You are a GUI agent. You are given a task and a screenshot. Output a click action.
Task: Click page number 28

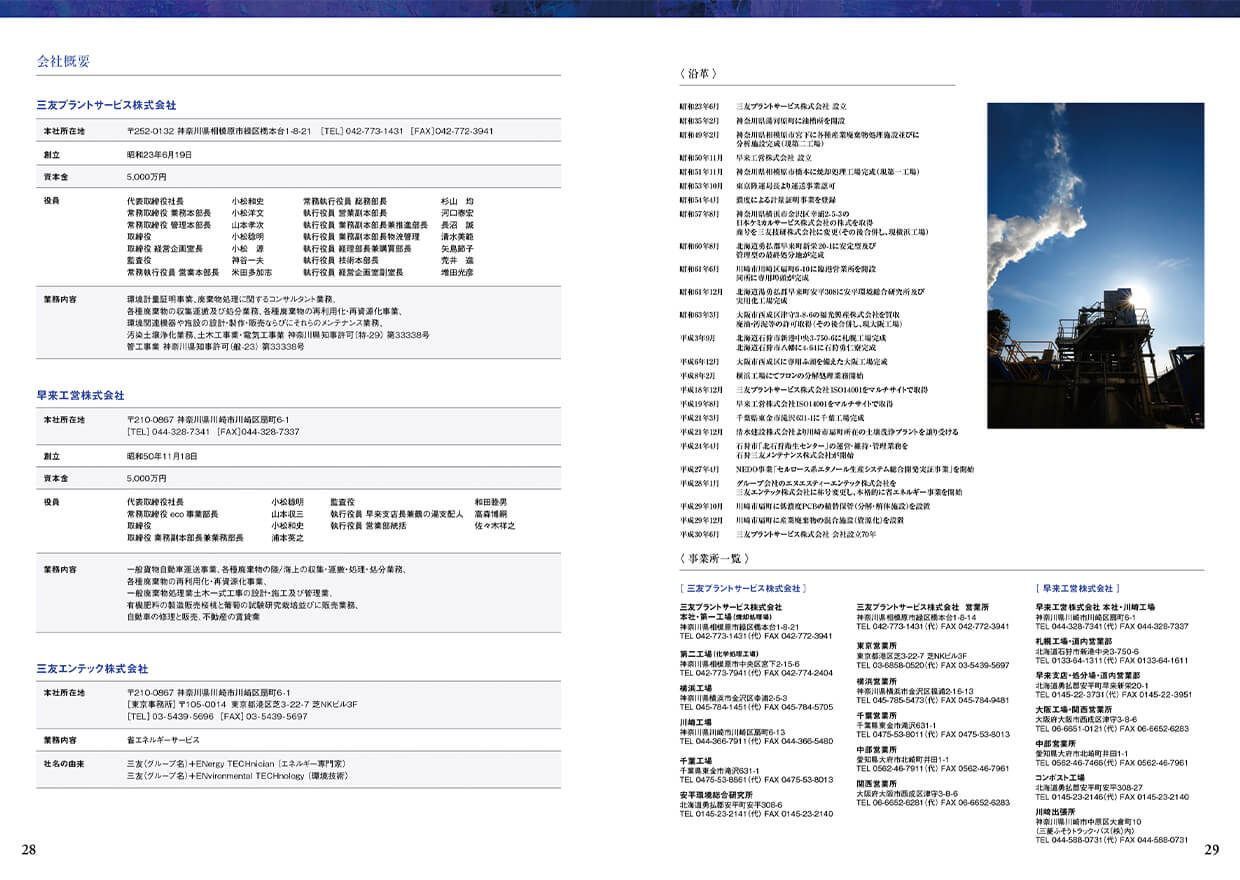pos(29,850)
